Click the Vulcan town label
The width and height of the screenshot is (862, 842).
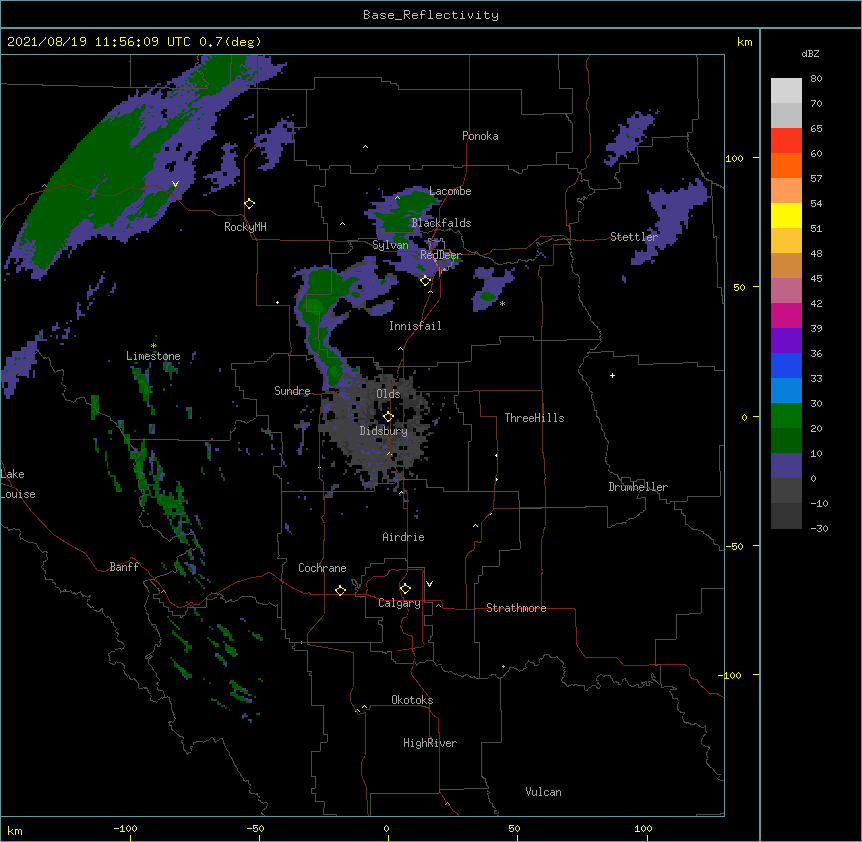point(543,792)
